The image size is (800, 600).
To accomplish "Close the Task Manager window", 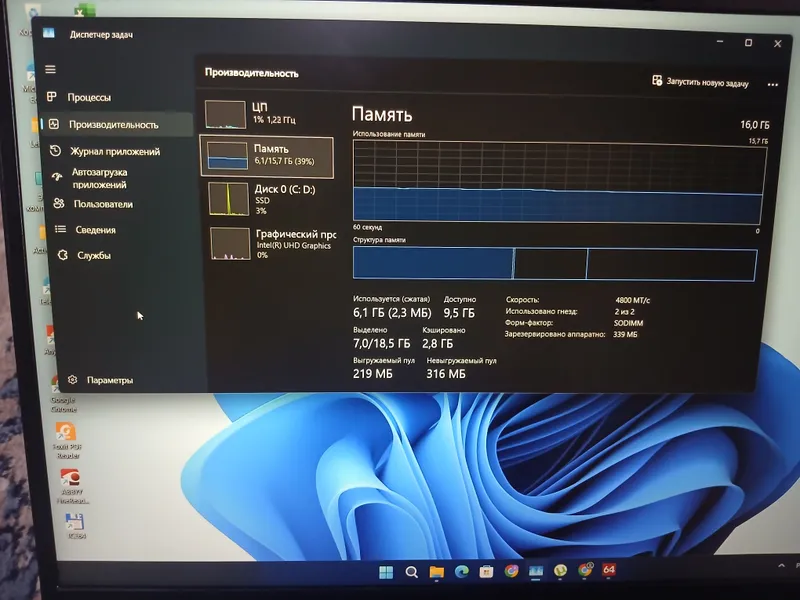I will pos(778,44).
